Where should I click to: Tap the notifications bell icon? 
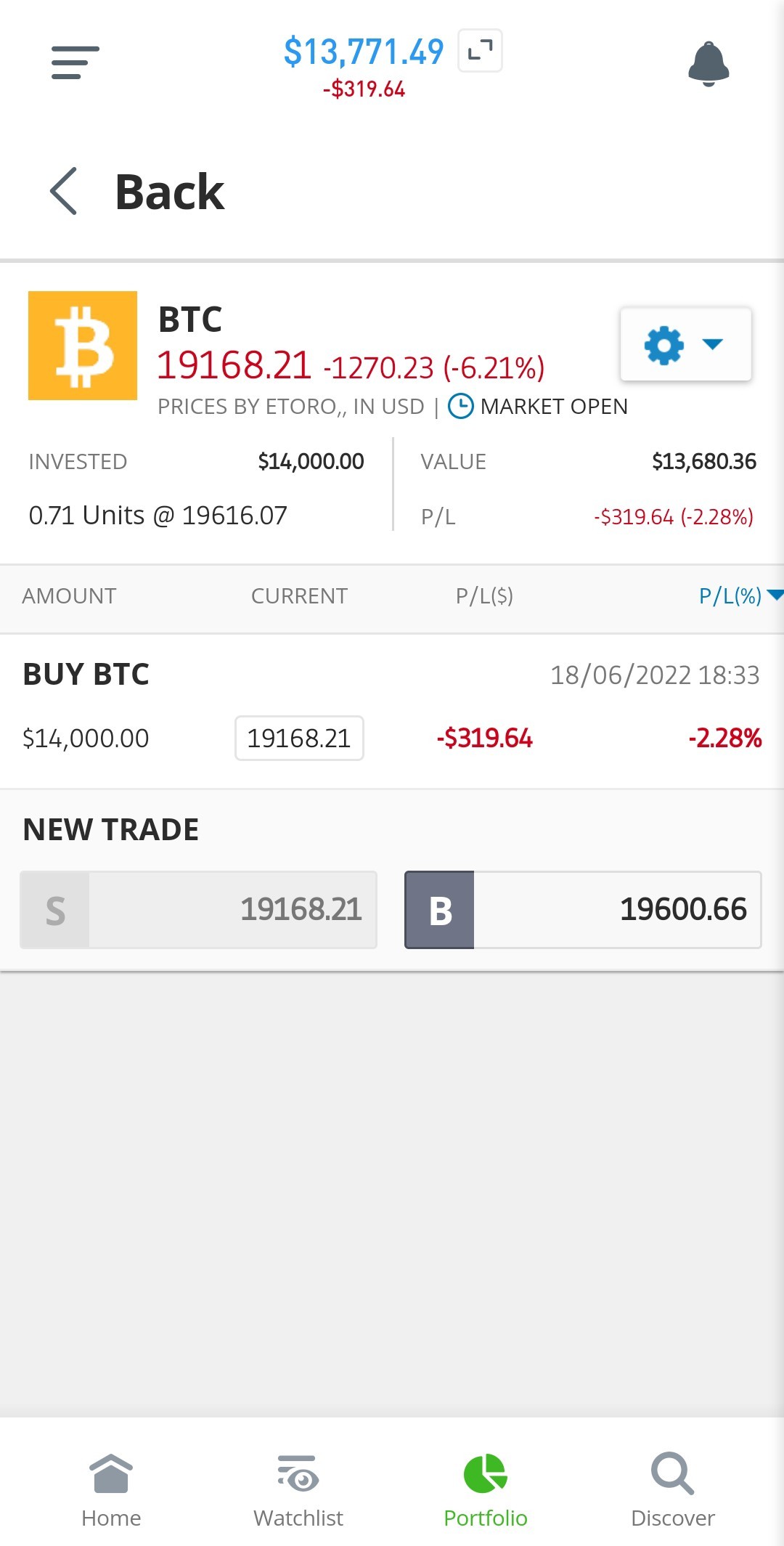click(x=709, y=64)
